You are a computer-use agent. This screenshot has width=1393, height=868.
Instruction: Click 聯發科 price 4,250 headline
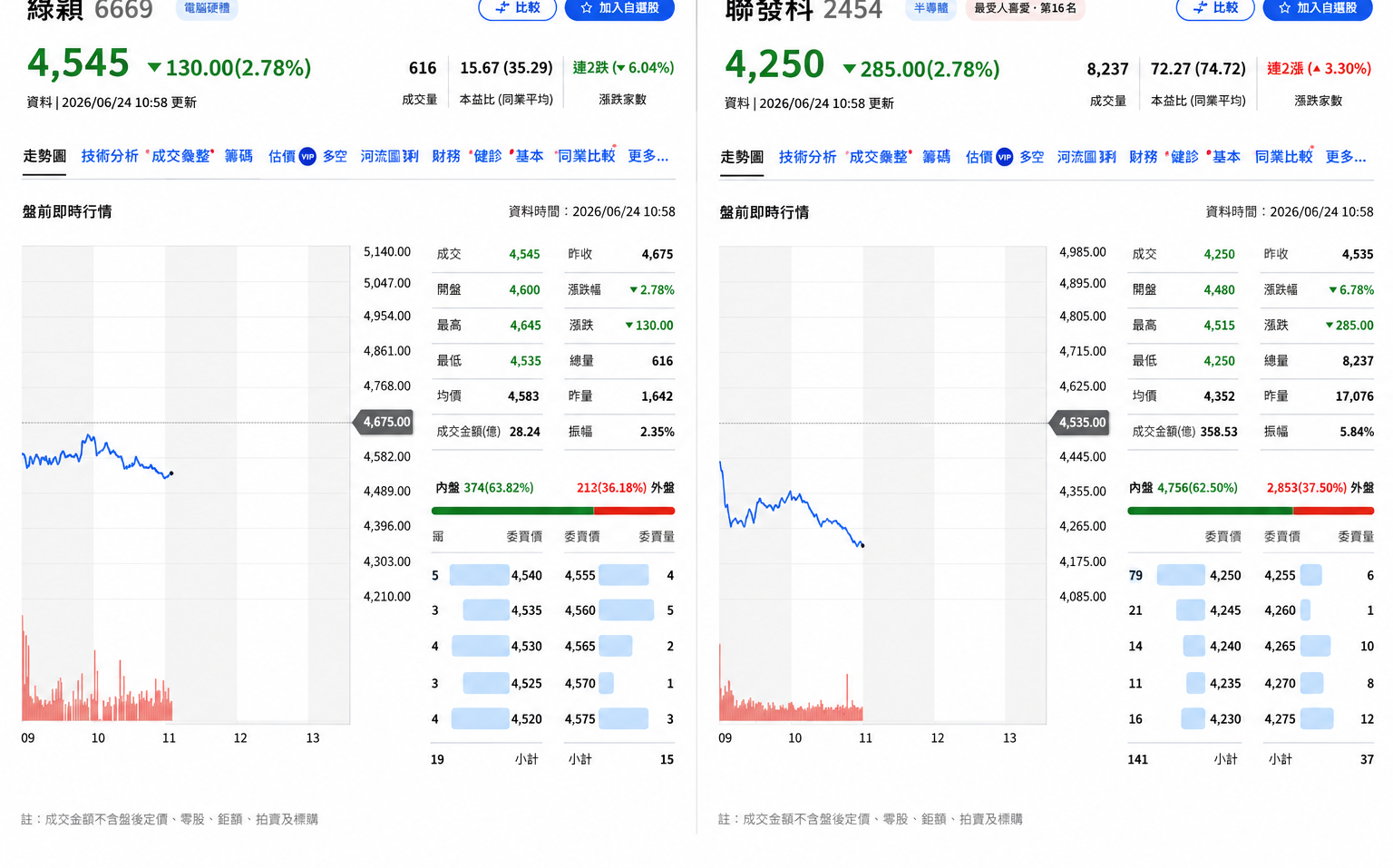click(x=774, y=64)
